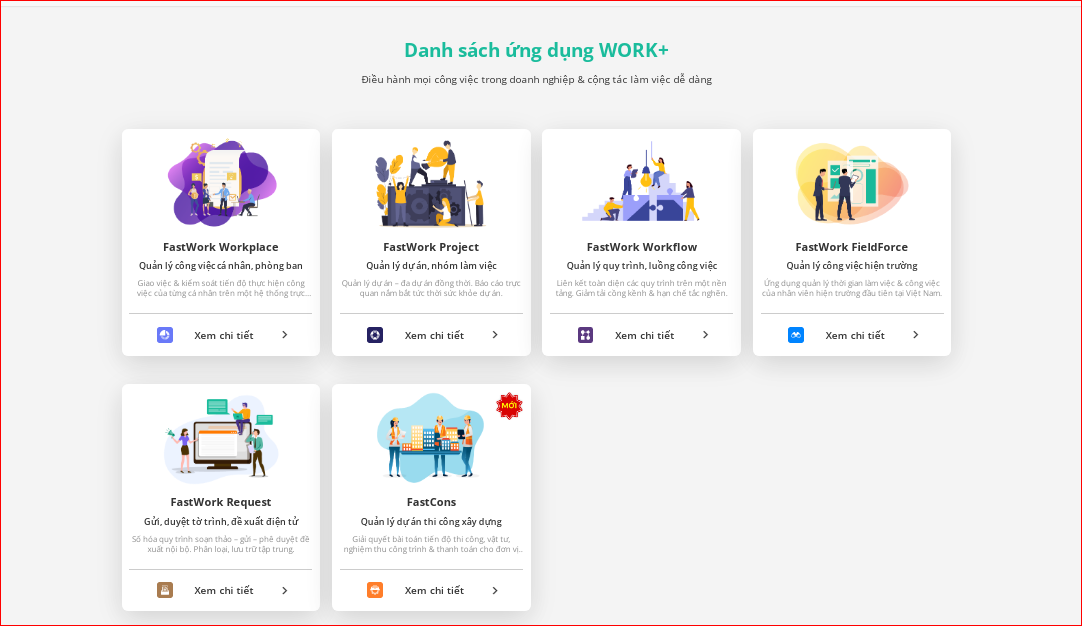Screen dimensions: 1082x626
Task: Click the red MỚI badge on FastCons card
Action: [508, 405]
